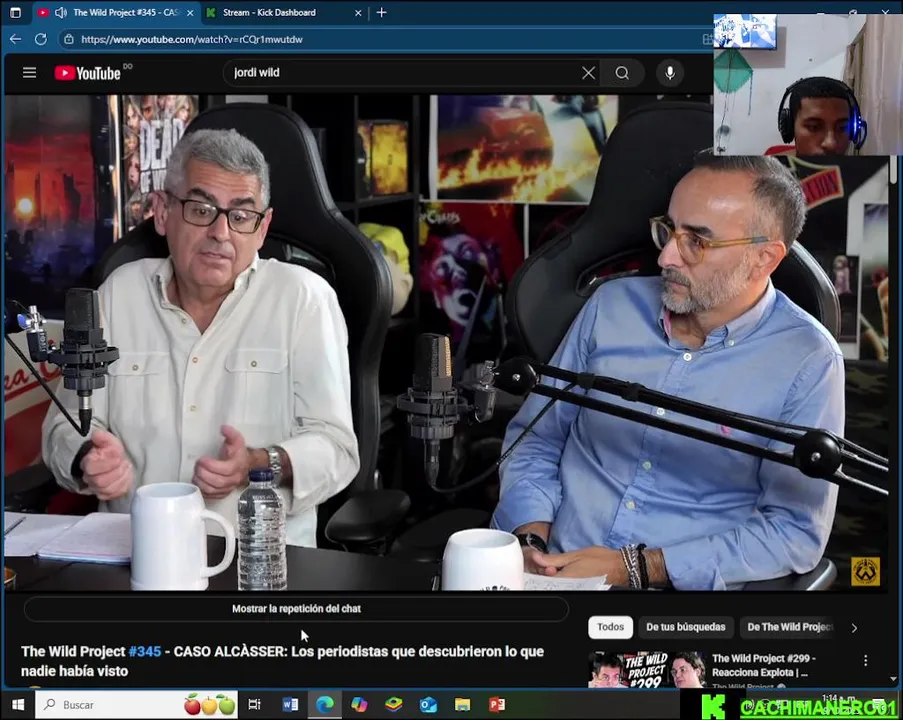Viewport: 903px width, 720px height.
Task: Mute the tab using the speaker icon
Action: tap(60, 12)
